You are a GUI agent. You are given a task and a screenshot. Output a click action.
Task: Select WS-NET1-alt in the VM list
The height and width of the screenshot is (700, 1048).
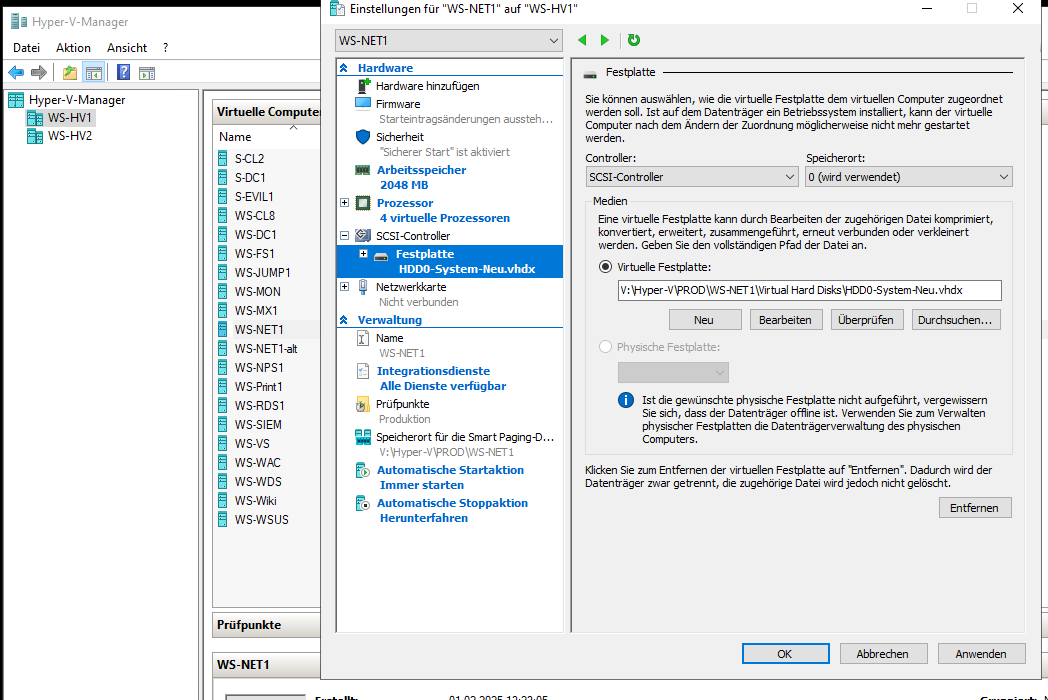(x=266, y=348)
